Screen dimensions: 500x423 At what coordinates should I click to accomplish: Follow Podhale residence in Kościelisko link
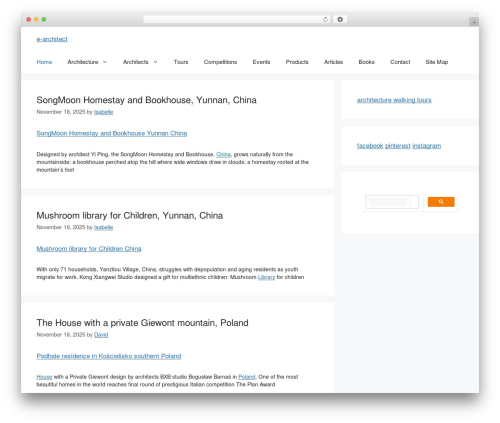[109, 356]
